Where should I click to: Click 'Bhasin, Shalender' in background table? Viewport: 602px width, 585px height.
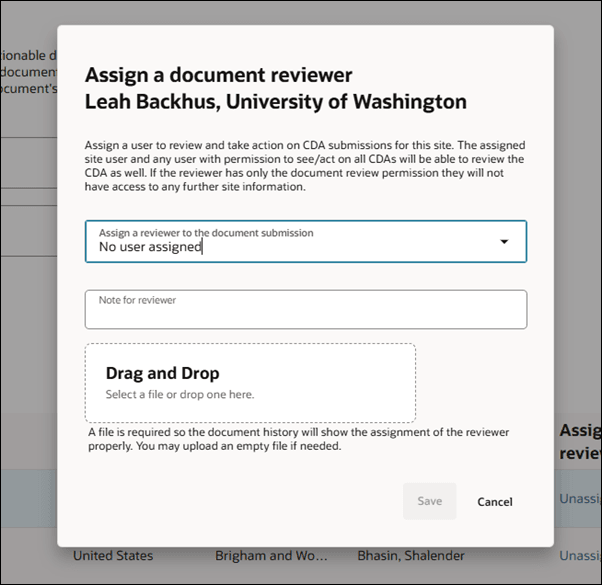pyautogui.click(x=411, y=555)
